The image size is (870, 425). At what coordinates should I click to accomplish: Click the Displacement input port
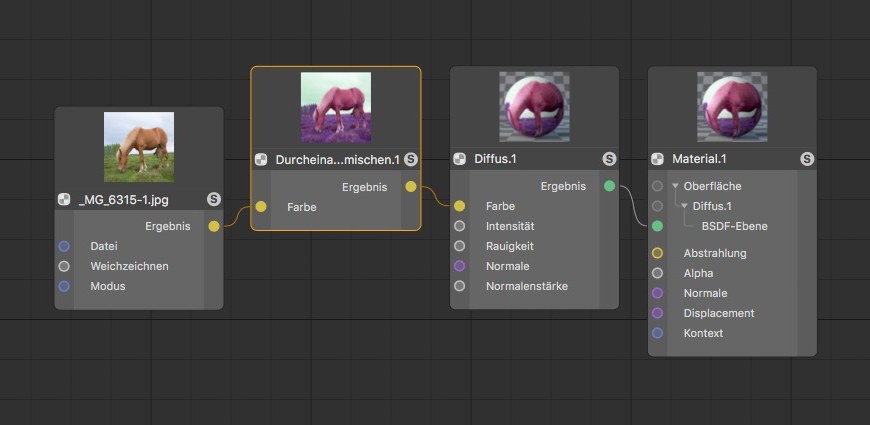tap(657, 313)
